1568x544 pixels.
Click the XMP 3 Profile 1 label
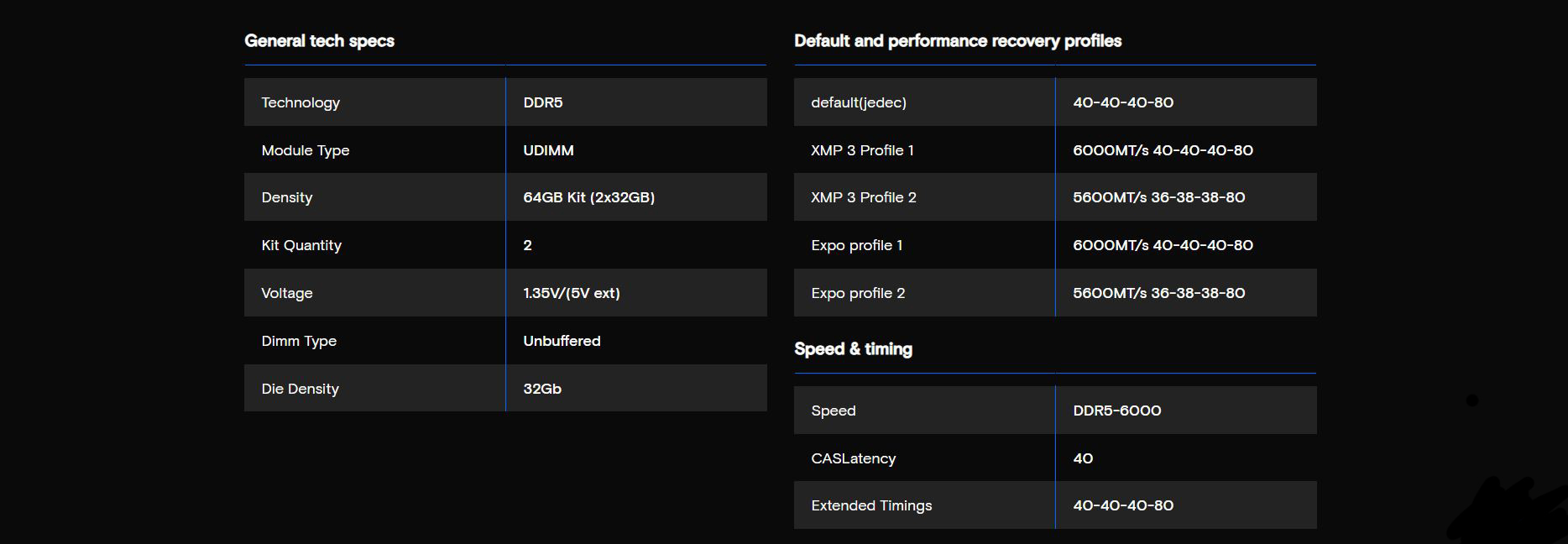(862, 150)
